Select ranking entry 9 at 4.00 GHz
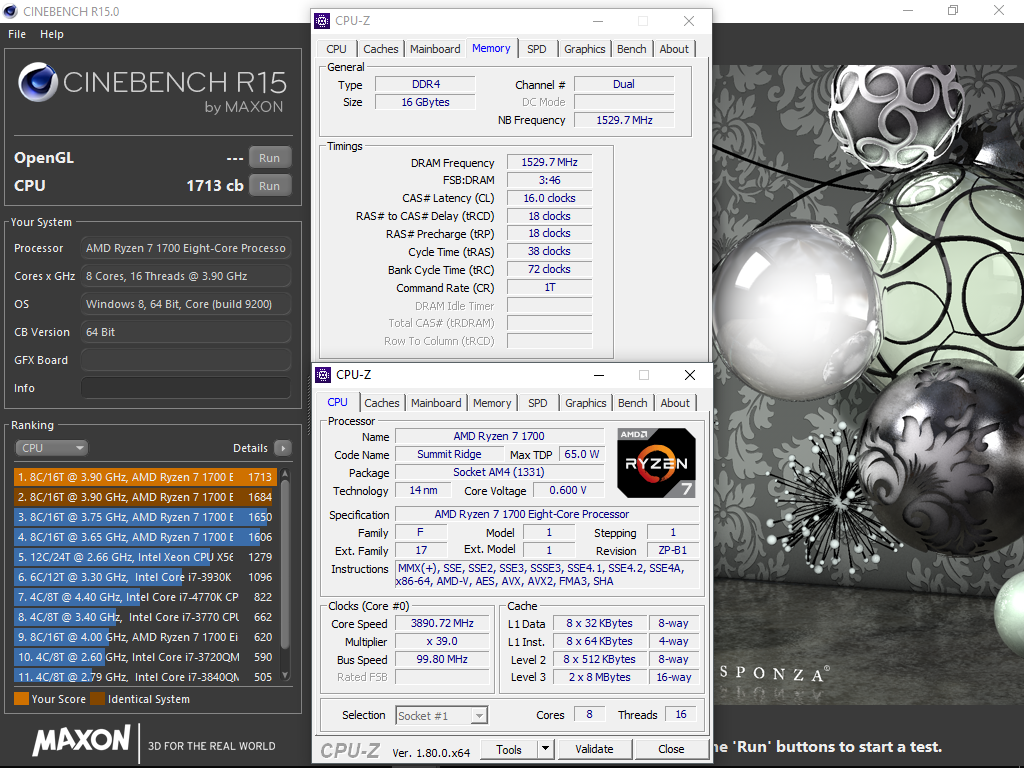The width and height of the screenshot is (1024, 768). pos(145,637)
